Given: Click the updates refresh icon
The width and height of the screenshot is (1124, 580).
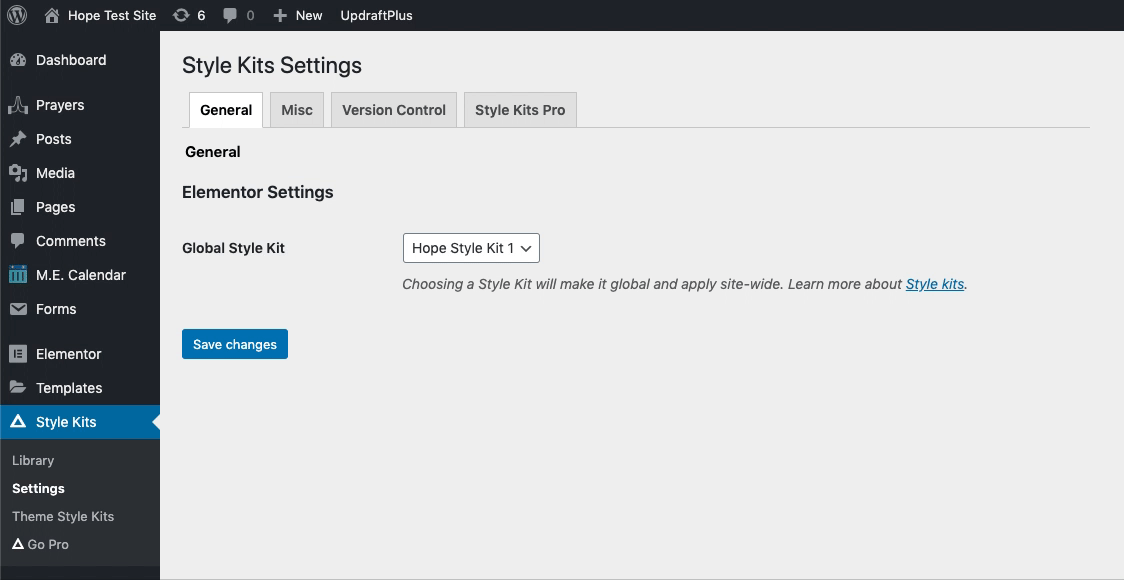Looking at the screenshot, I should (x=181, y=15).
